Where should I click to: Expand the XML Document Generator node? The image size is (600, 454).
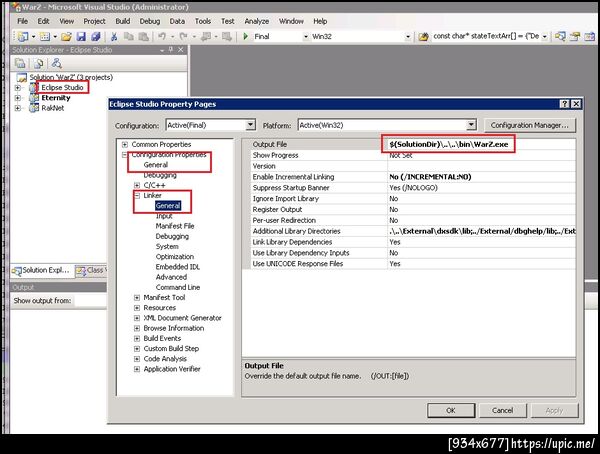(137, 318)
